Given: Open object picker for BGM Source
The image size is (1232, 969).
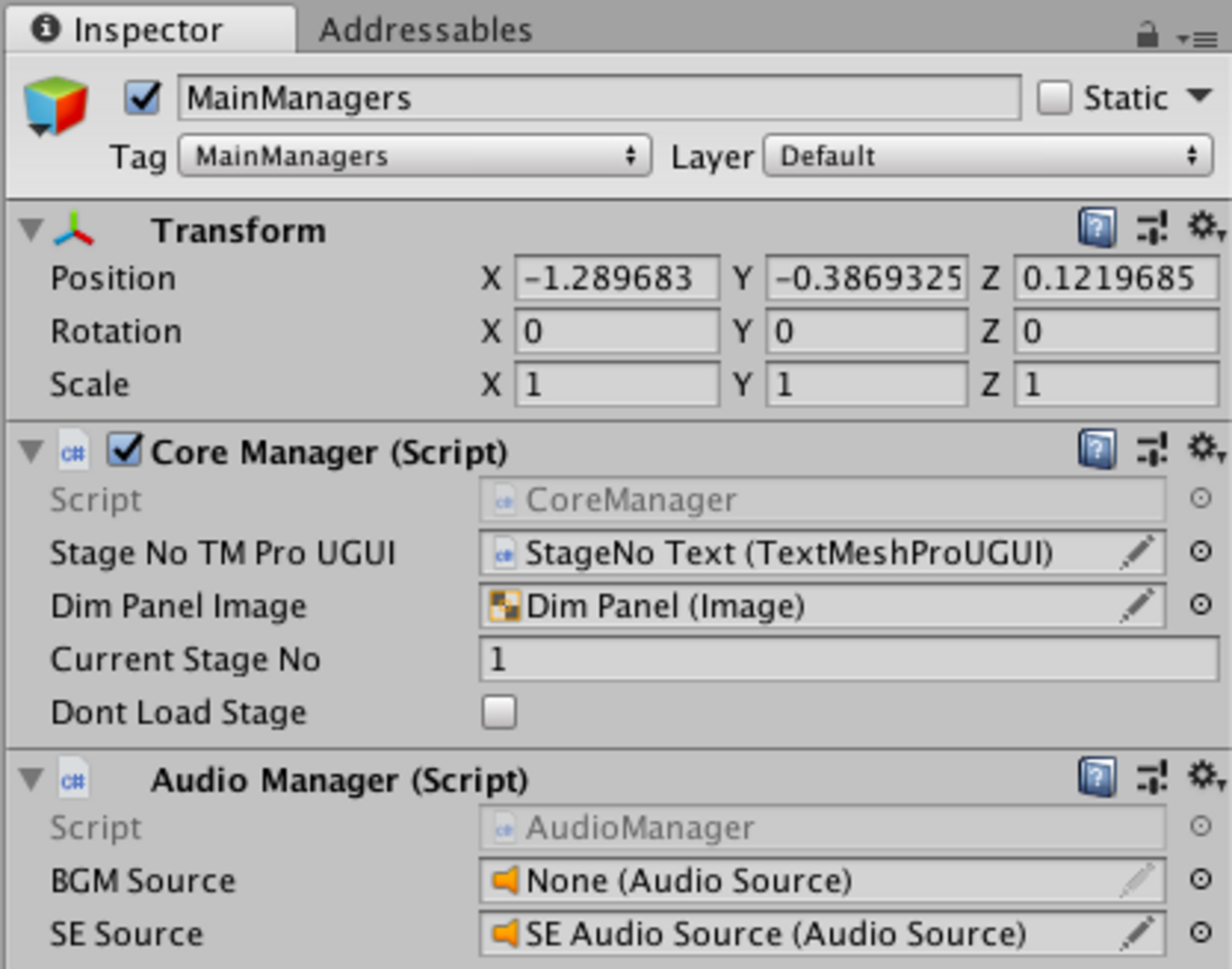Looking at the screenshot, I should coord(1201,880).
